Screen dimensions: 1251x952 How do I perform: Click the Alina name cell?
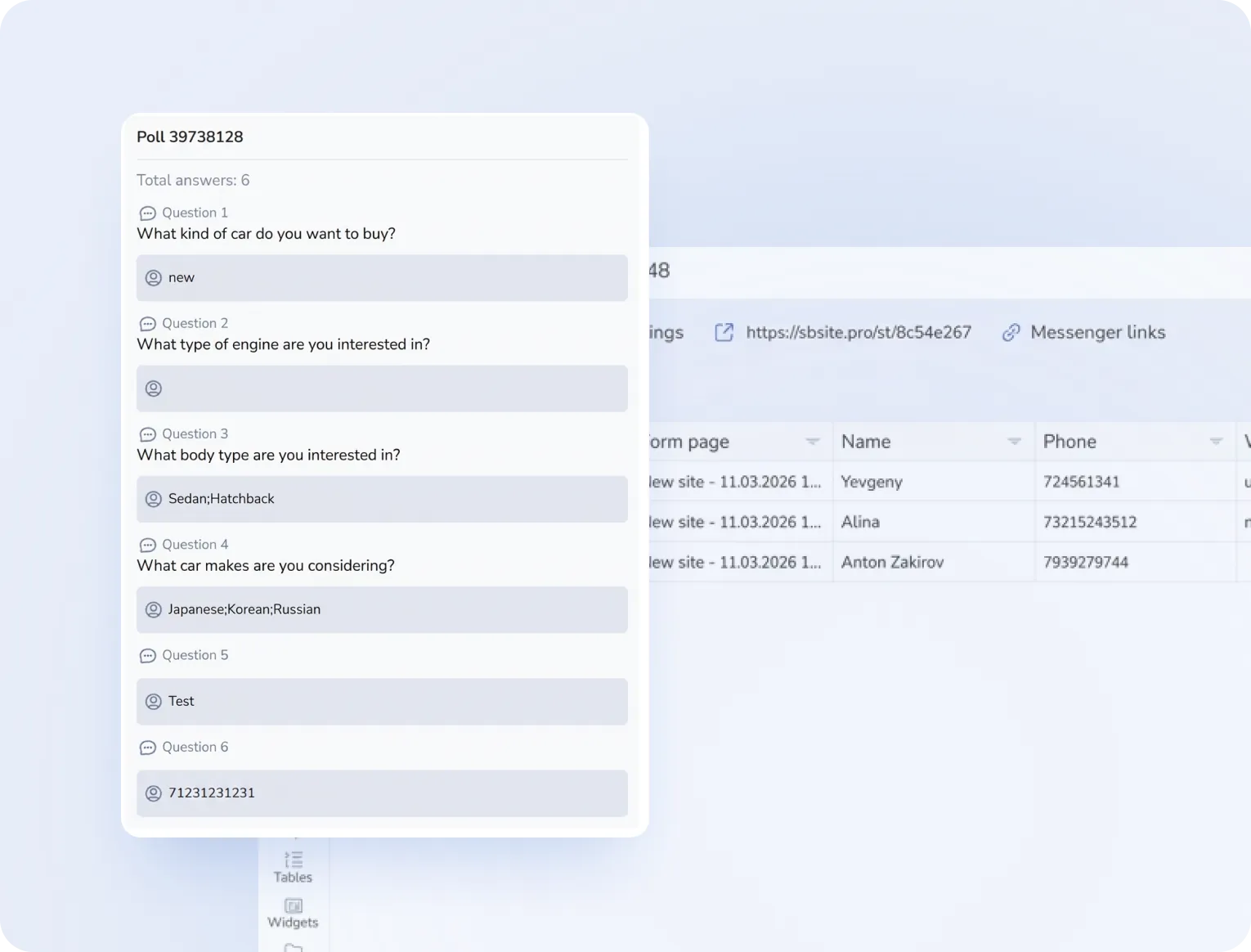click(x=860, y=522)
